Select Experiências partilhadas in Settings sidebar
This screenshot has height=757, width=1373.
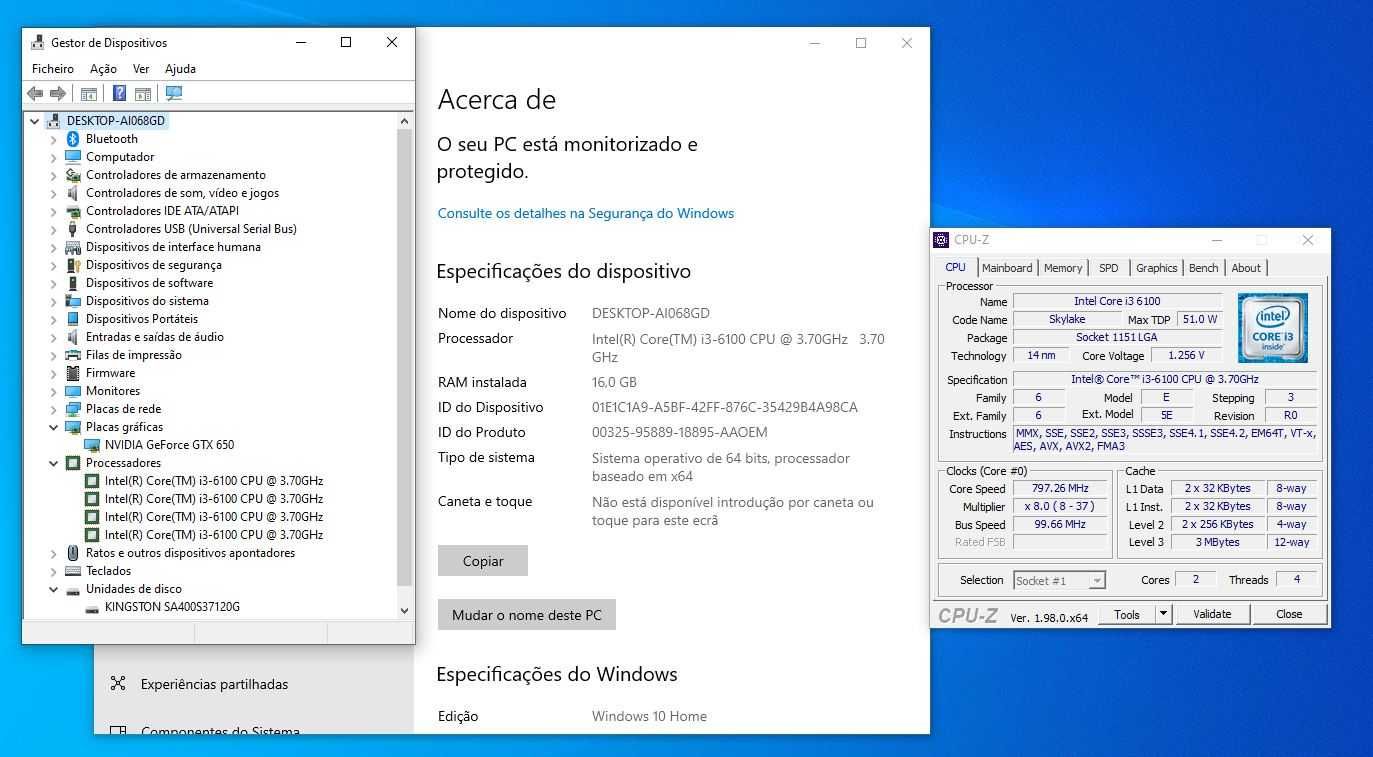[x=214, y=684]
